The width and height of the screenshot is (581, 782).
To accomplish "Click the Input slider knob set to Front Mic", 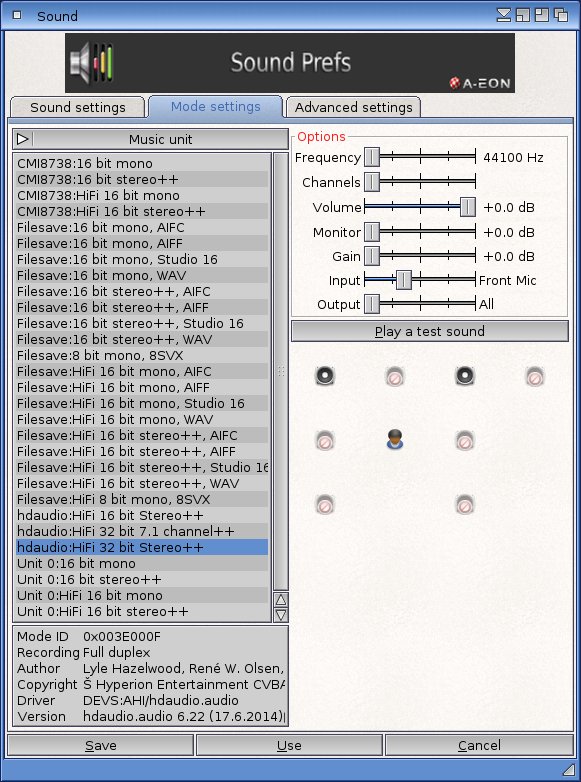I will (404, 280).
